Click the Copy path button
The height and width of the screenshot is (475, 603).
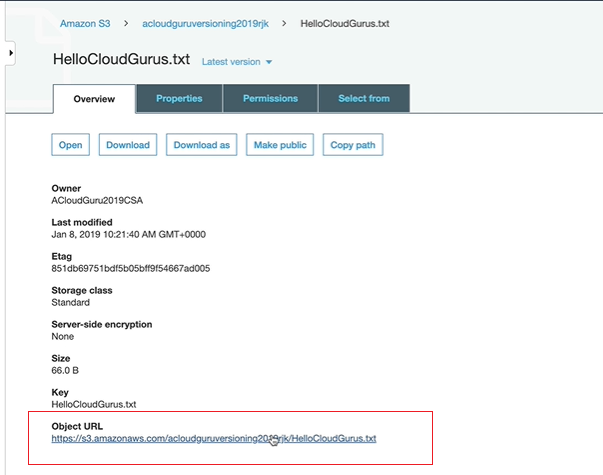[353, 145]
